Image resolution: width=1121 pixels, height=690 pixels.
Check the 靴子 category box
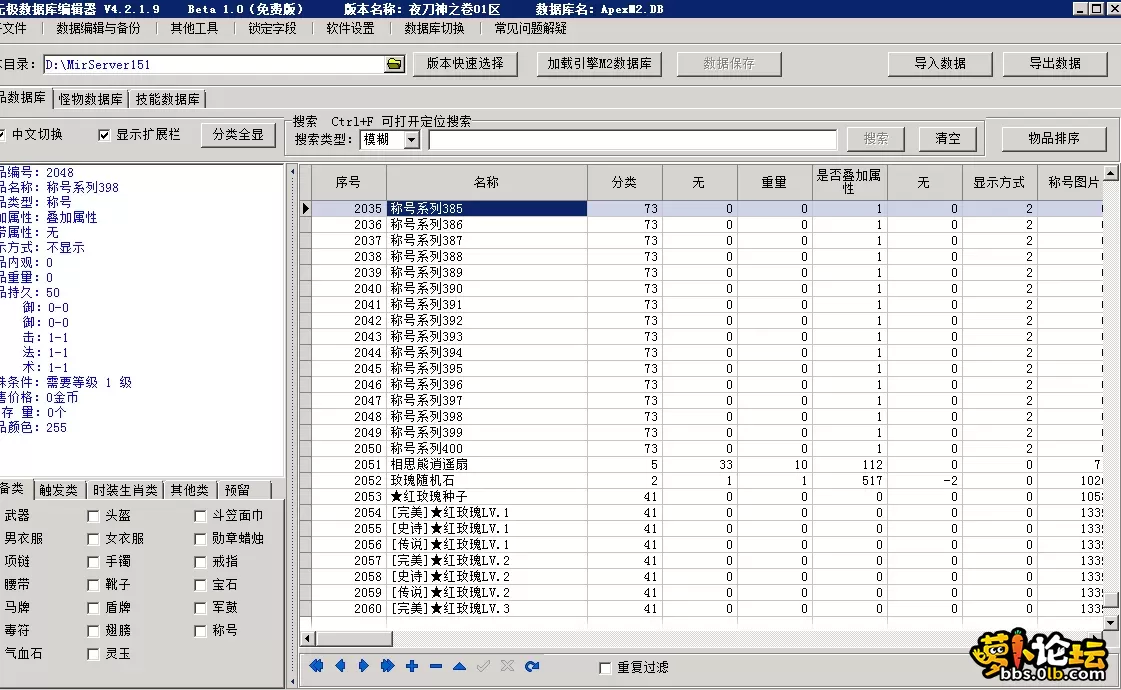pyautogui.click(x=93, y=585)
